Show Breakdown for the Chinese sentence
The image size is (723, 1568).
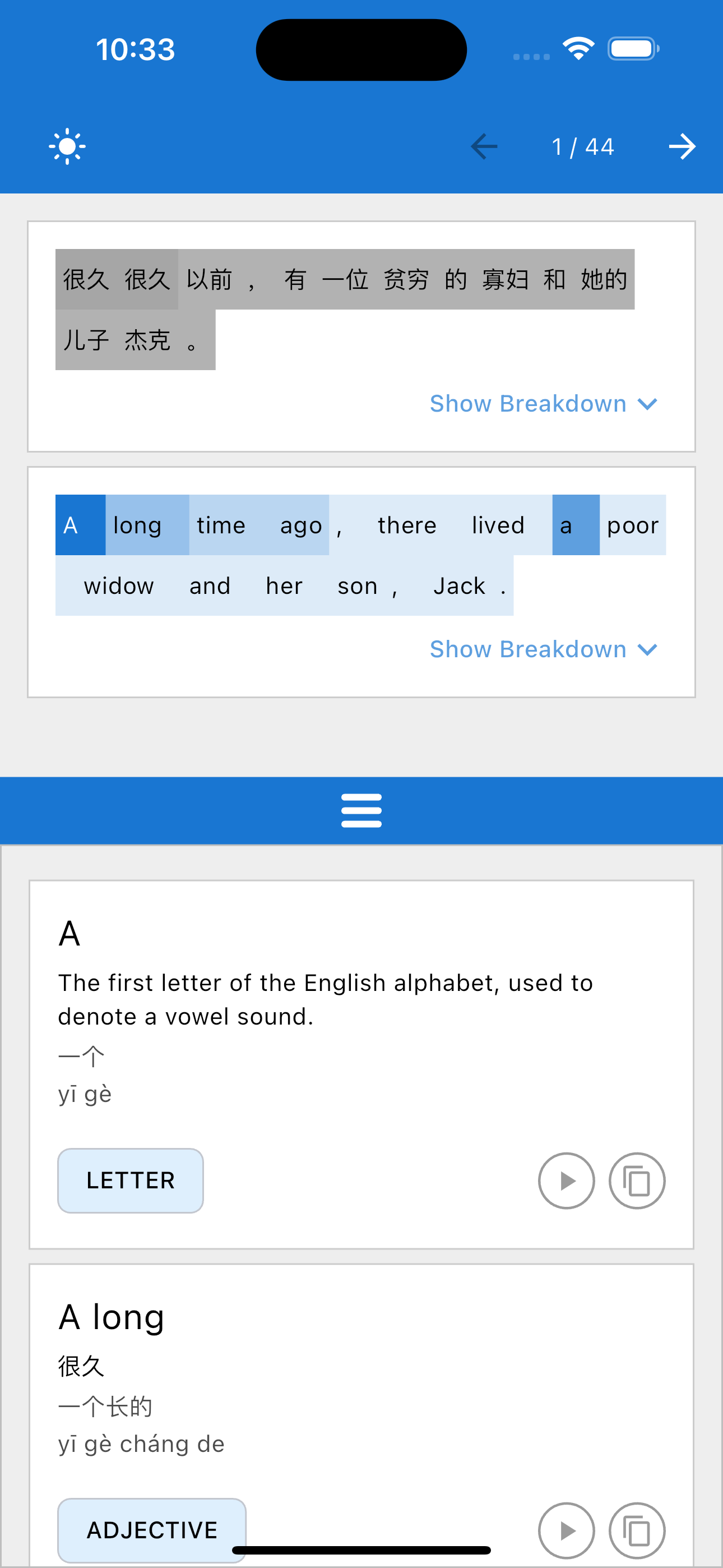(x=543, y=404)
